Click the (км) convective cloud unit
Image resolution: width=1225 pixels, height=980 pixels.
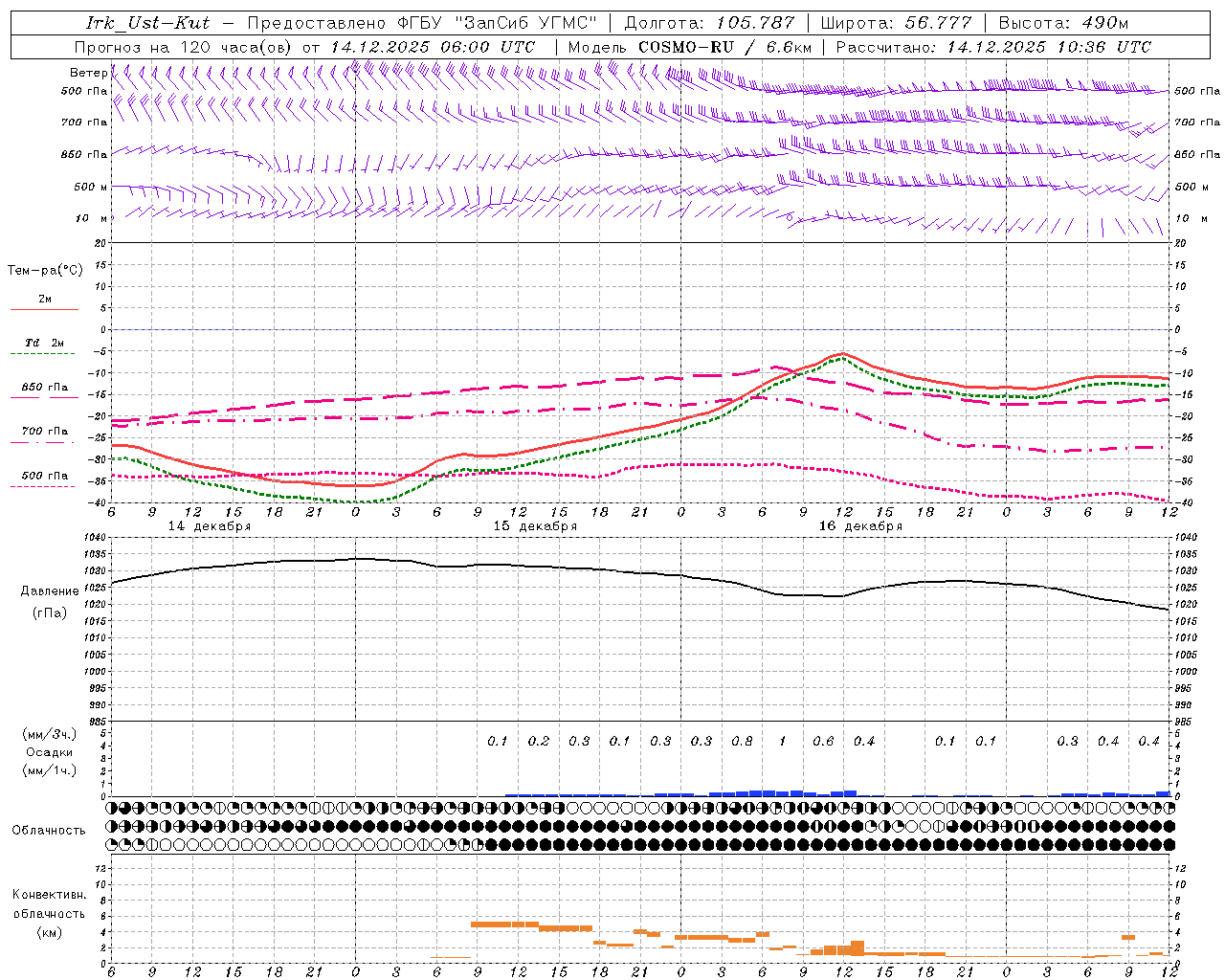(50, 932)
